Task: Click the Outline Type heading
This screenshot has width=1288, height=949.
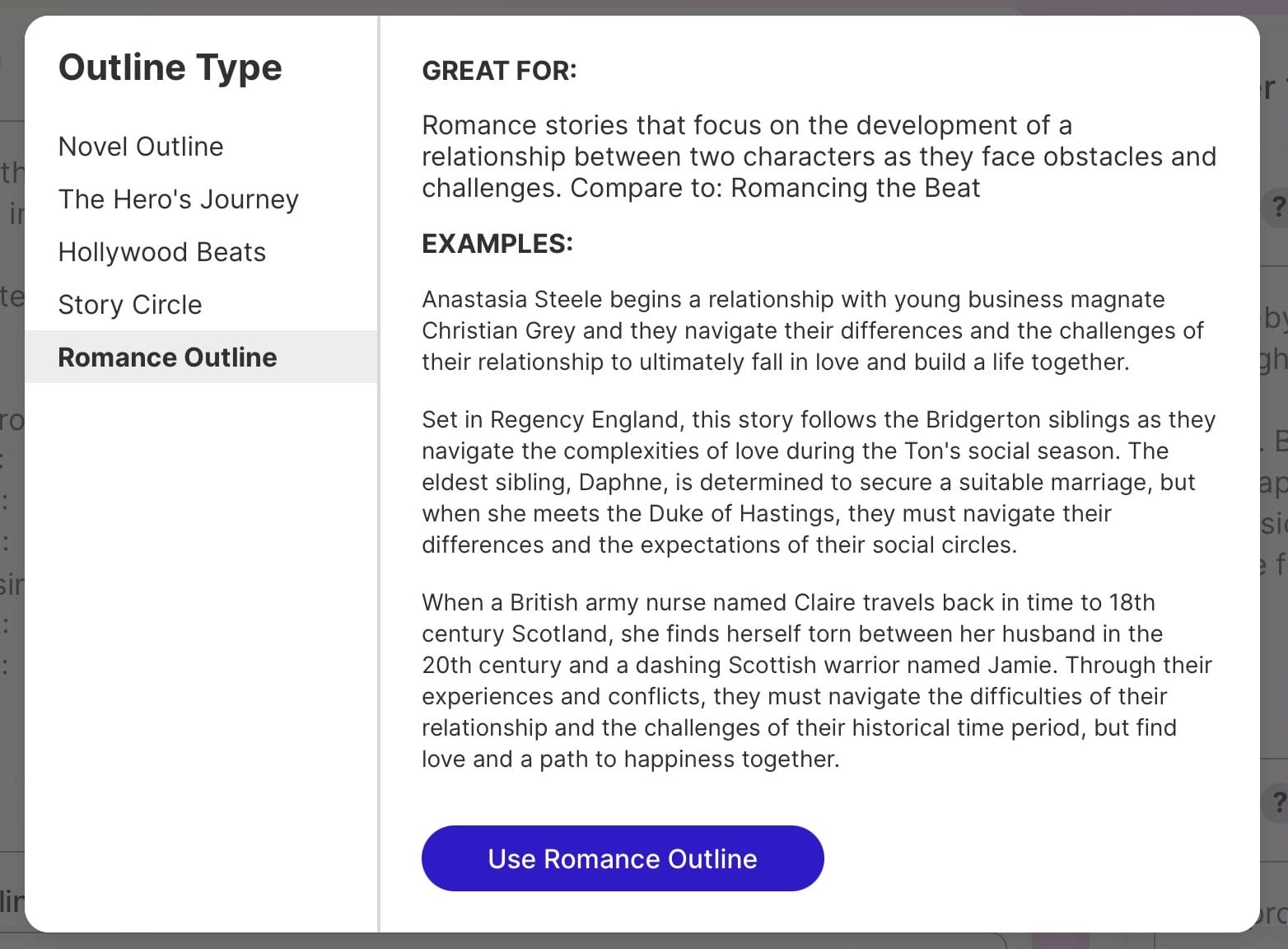Action: click(x=170, y=67)
